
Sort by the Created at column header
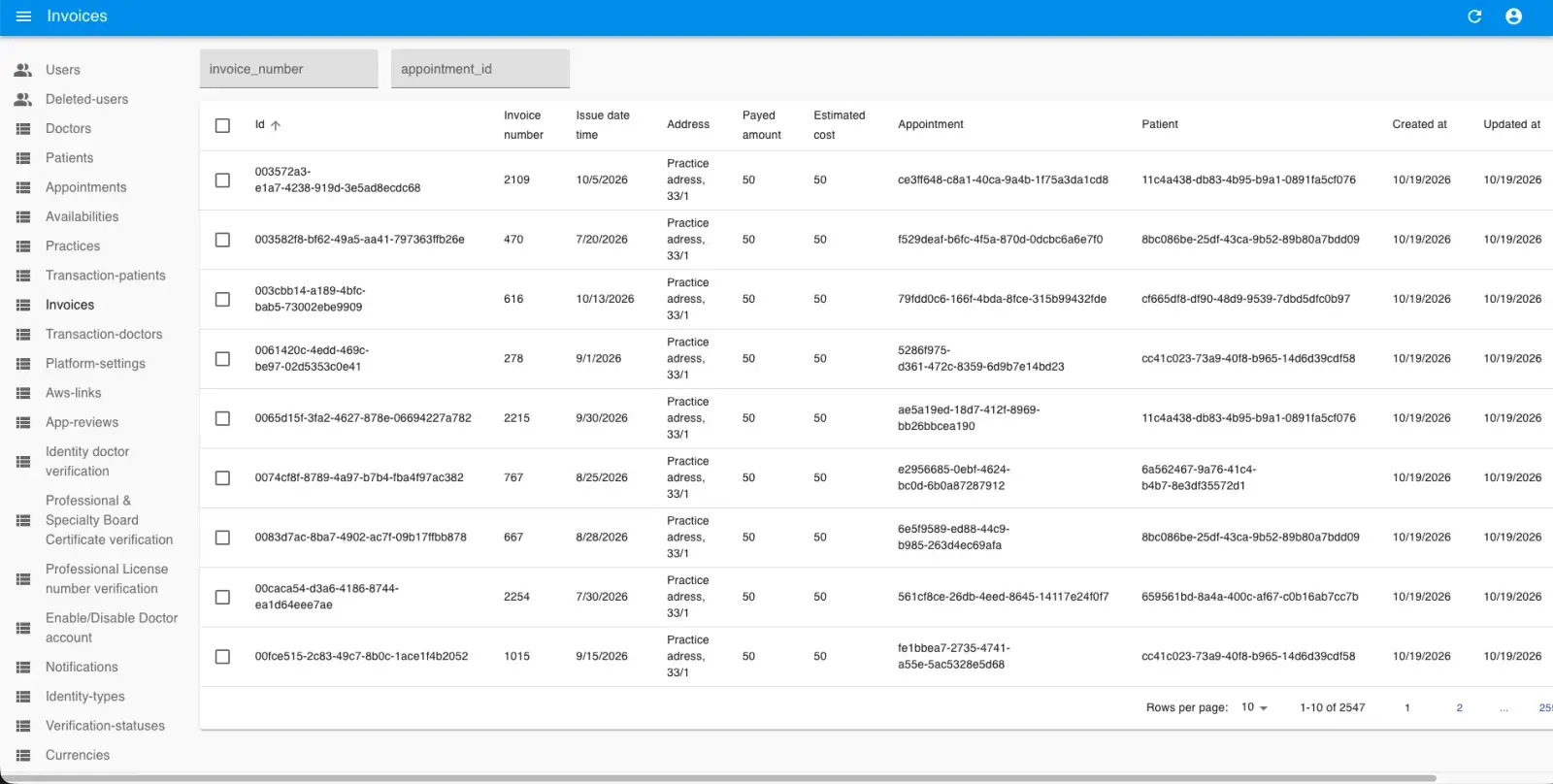point(1419,124)
